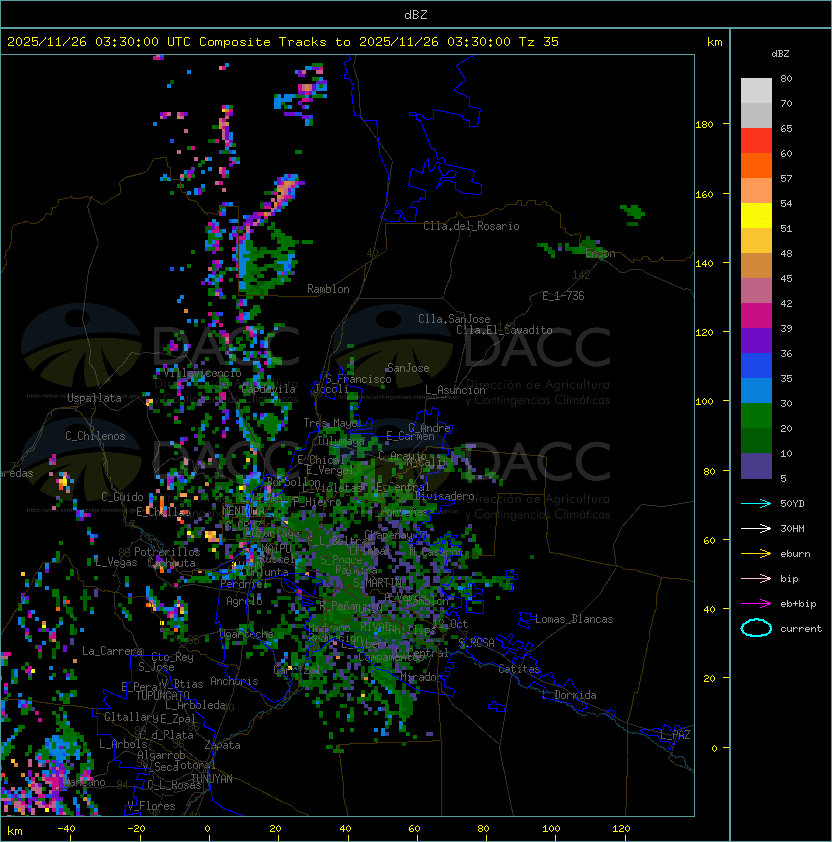
Task: Click the 'G_Andre' place label
Action: point(429,428)
